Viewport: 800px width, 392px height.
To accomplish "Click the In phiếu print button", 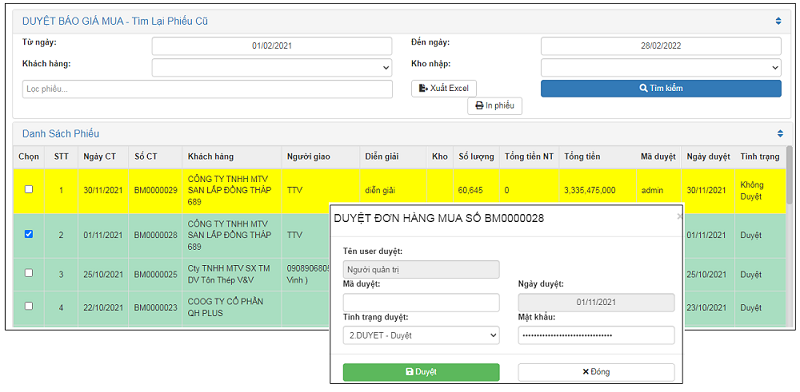I will tap(494, 106).
